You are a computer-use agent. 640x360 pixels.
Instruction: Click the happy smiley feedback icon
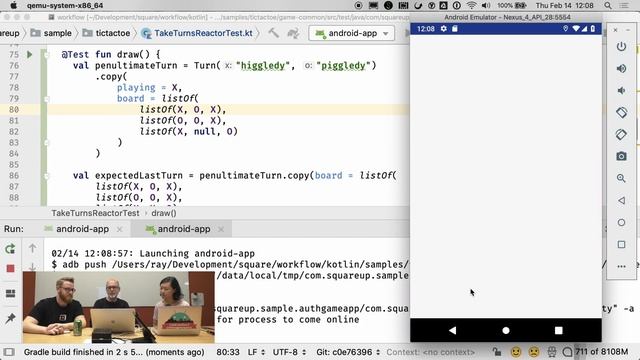(x=516, y=352)
